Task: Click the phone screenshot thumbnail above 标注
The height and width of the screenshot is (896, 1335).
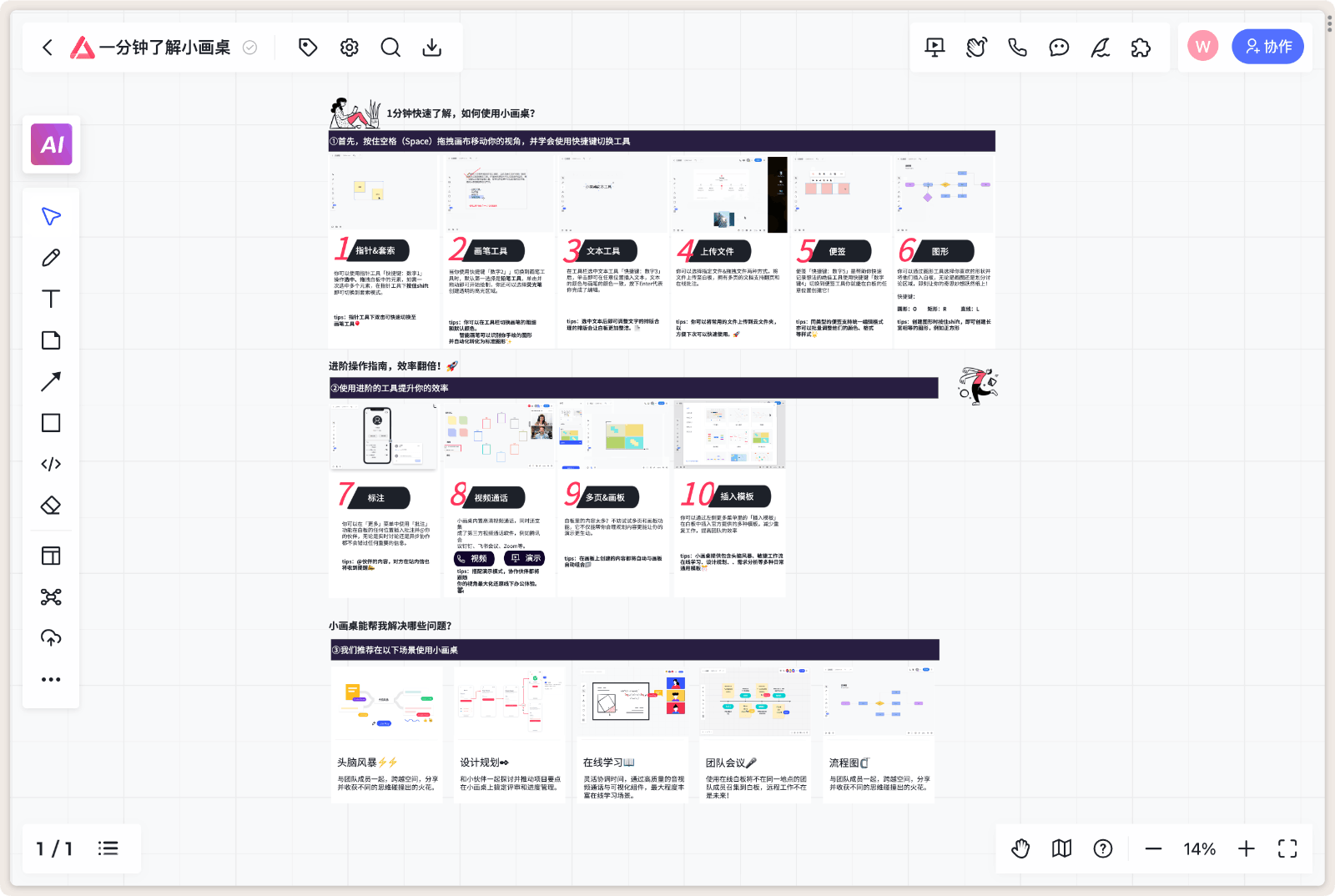Action: pos(384,435)
